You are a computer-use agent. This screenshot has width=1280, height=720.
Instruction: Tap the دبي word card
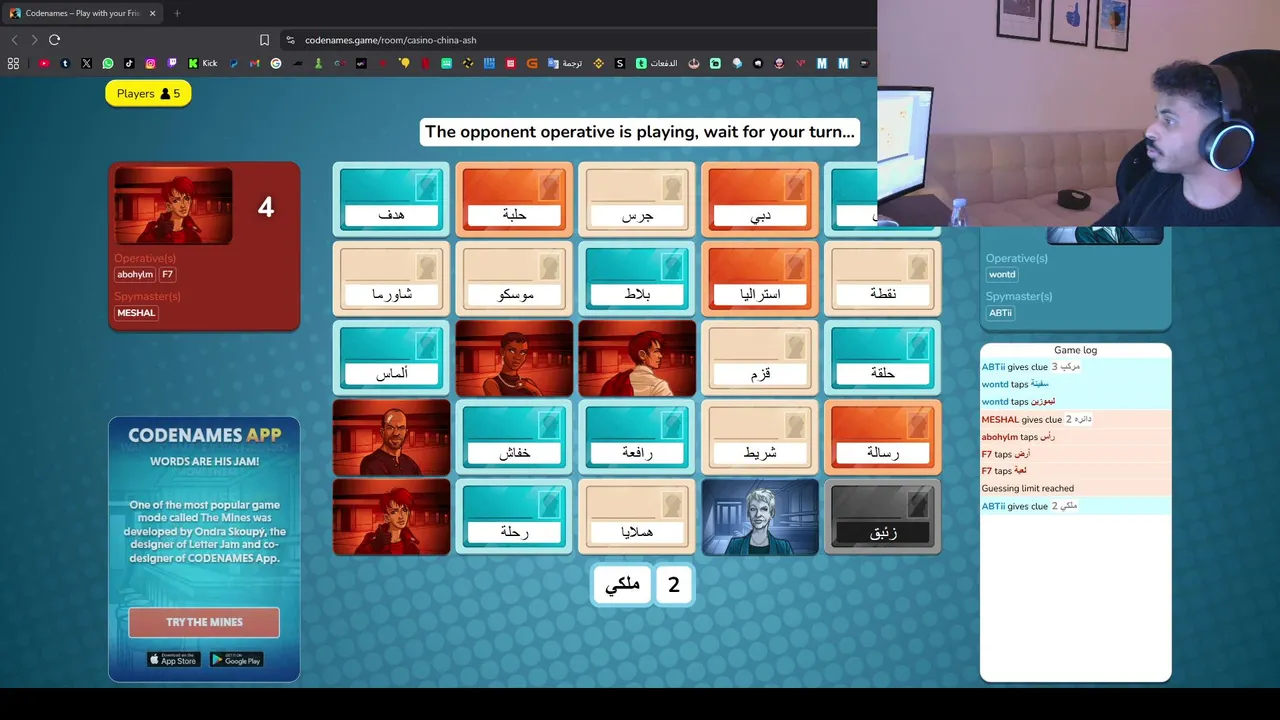[760, 199]
